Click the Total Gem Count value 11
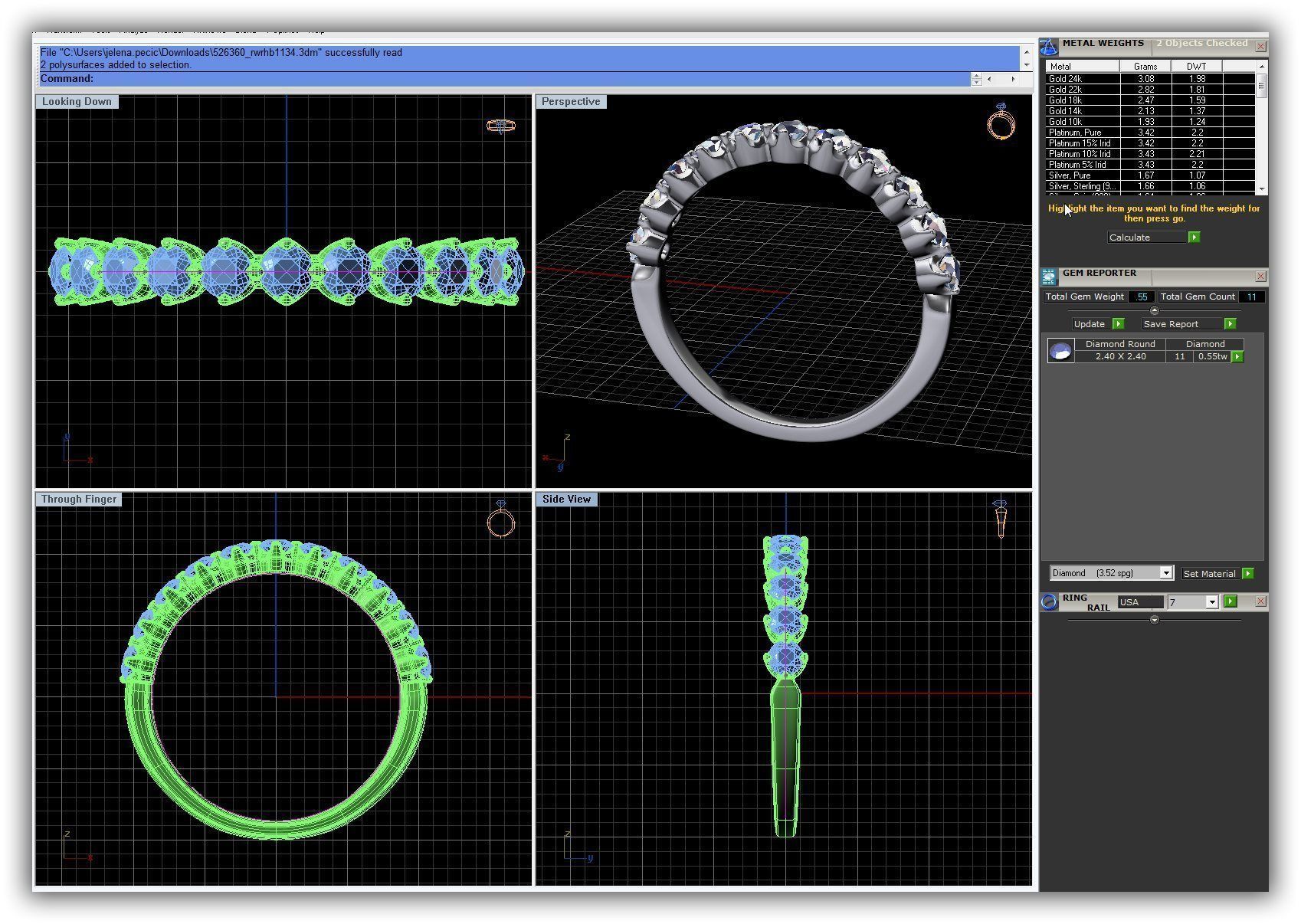This screenshot has width=1301, height=924. click(x=1251, y=297)
